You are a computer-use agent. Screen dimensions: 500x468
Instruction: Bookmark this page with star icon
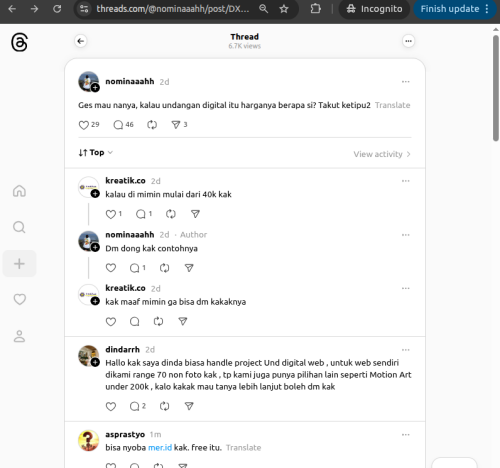(x=284, y=9)
